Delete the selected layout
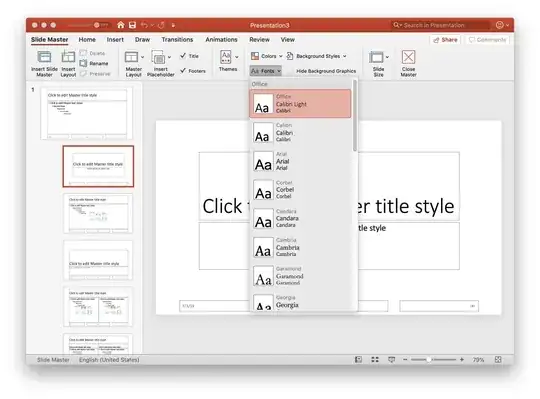 (x=92, y=53)
